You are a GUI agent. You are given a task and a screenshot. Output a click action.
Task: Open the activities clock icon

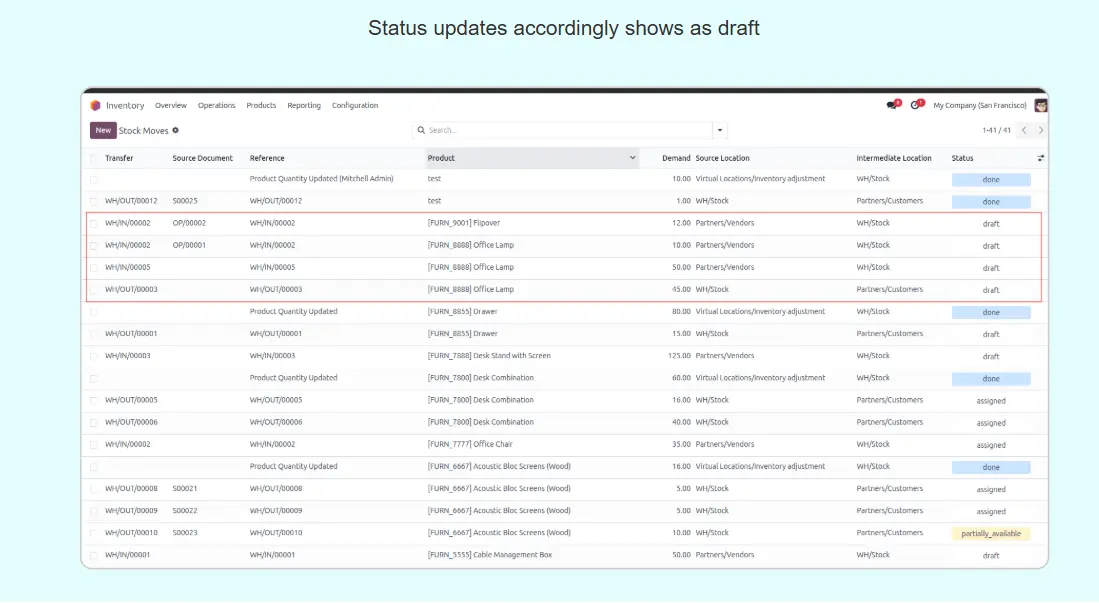915,105
